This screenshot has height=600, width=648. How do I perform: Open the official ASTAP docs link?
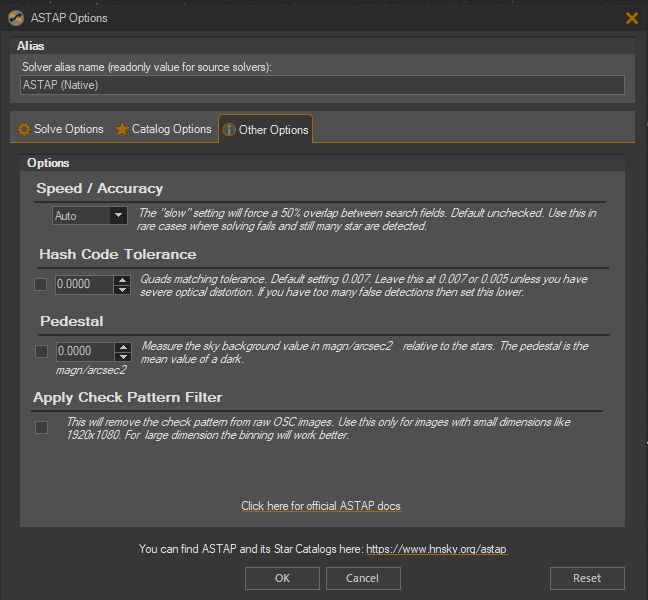[x=321, y=506]
